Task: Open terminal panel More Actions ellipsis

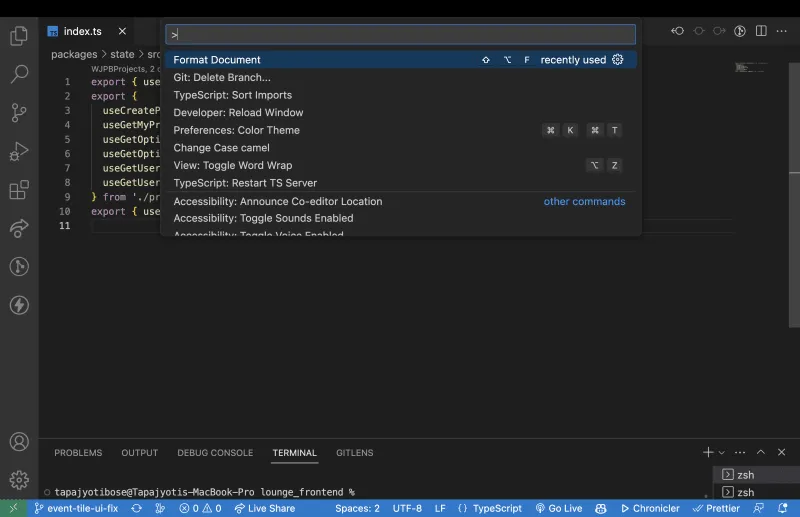Action: pyautogui.click(x=740, y=452)
